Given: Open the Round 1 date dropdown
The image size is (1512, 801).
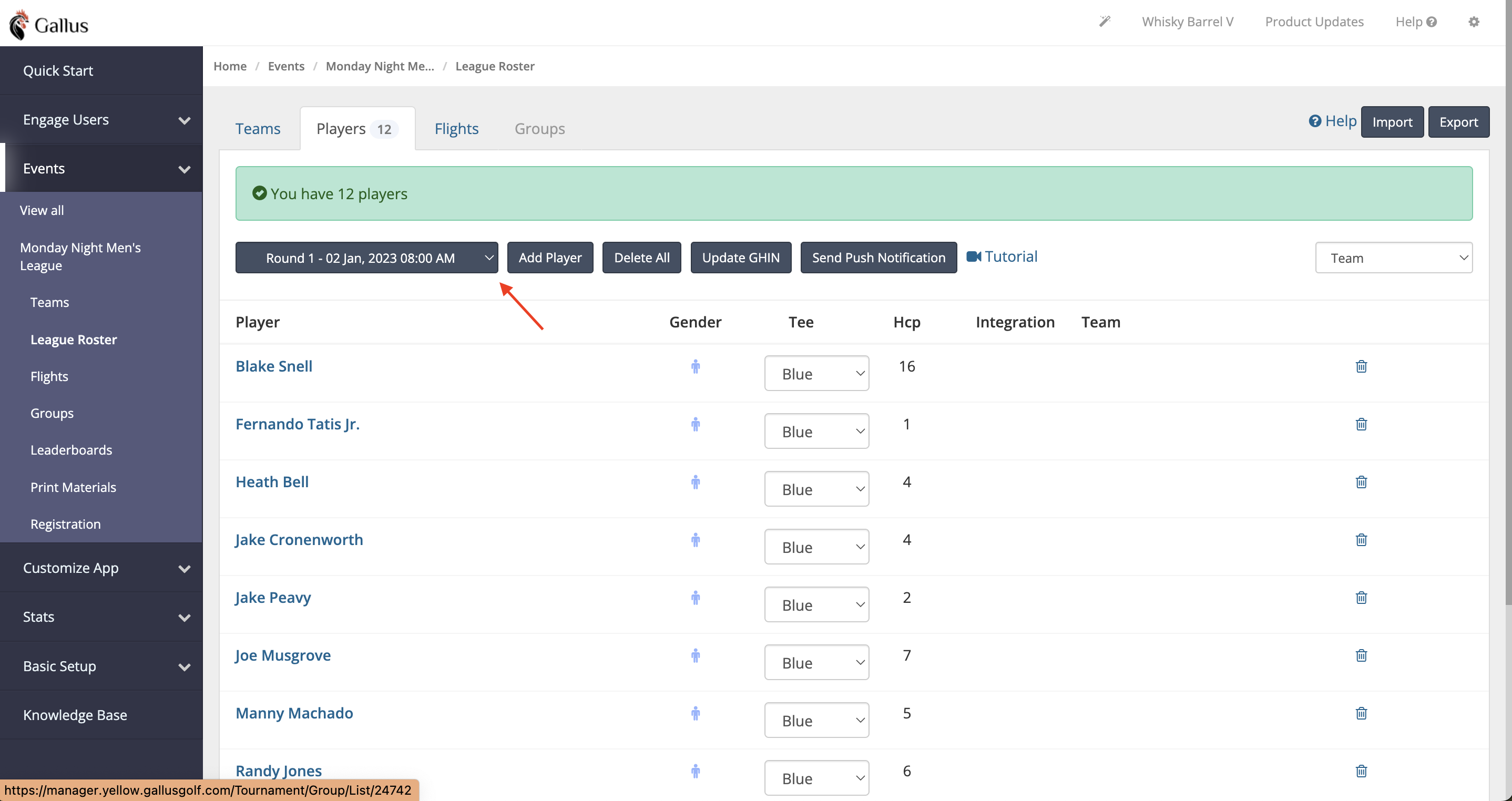Looking at the screenshot, I should [366, 258].
